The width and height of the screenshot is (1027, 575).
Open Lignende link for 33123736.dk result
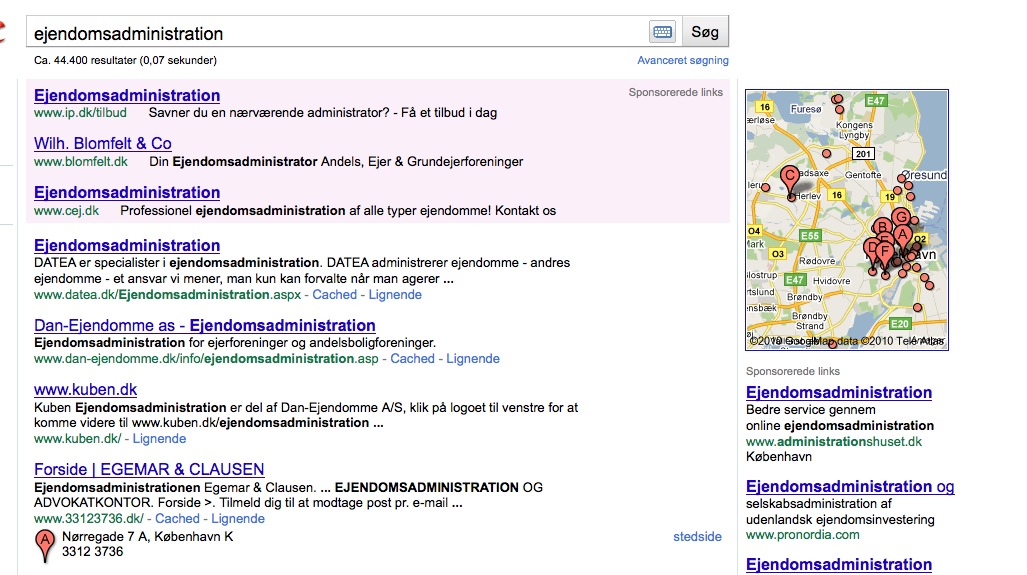[238, 519]
